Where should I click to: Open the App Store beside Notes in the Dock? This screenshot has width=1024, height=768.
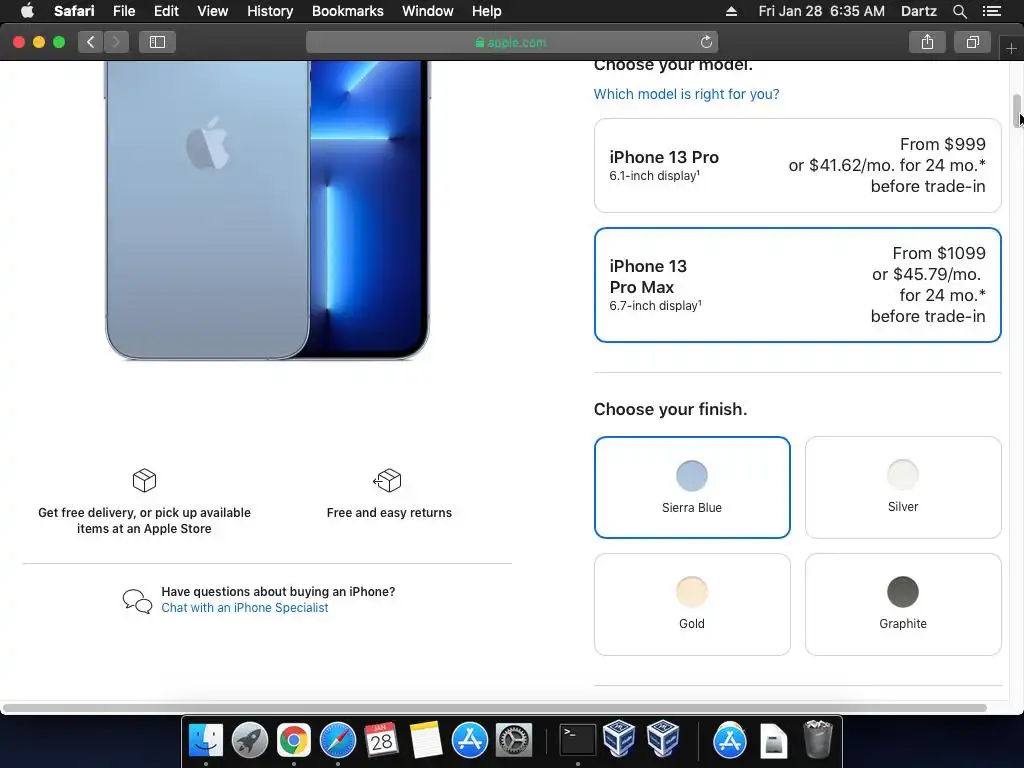click(x=470, y=741)
